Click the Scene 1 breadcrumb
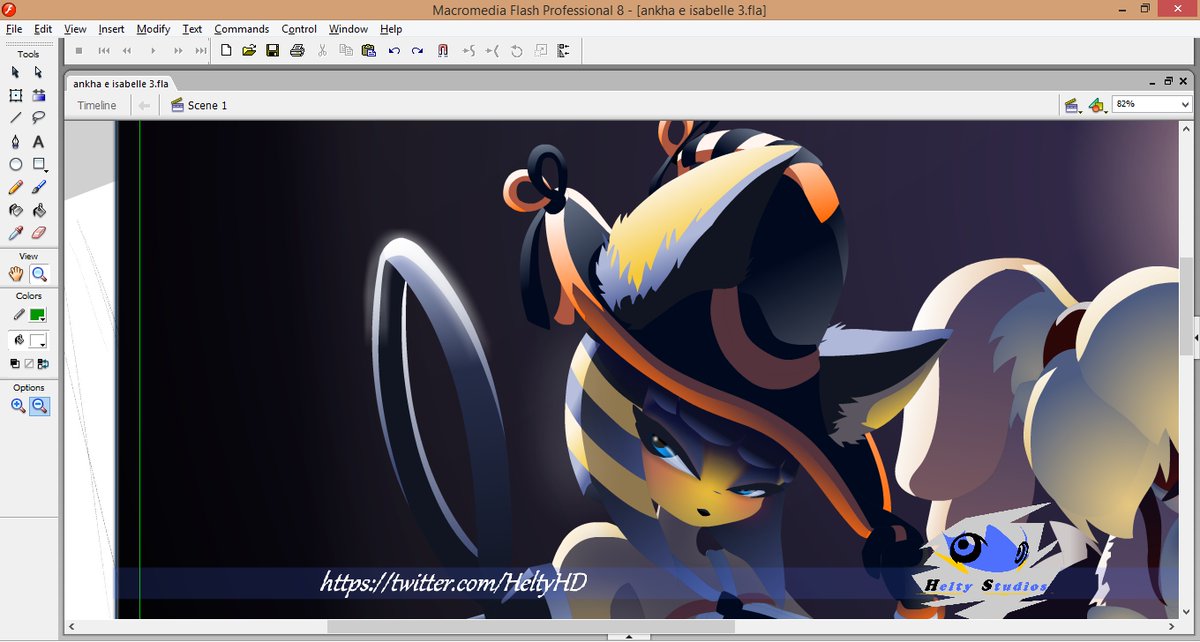 coord(199,105)
